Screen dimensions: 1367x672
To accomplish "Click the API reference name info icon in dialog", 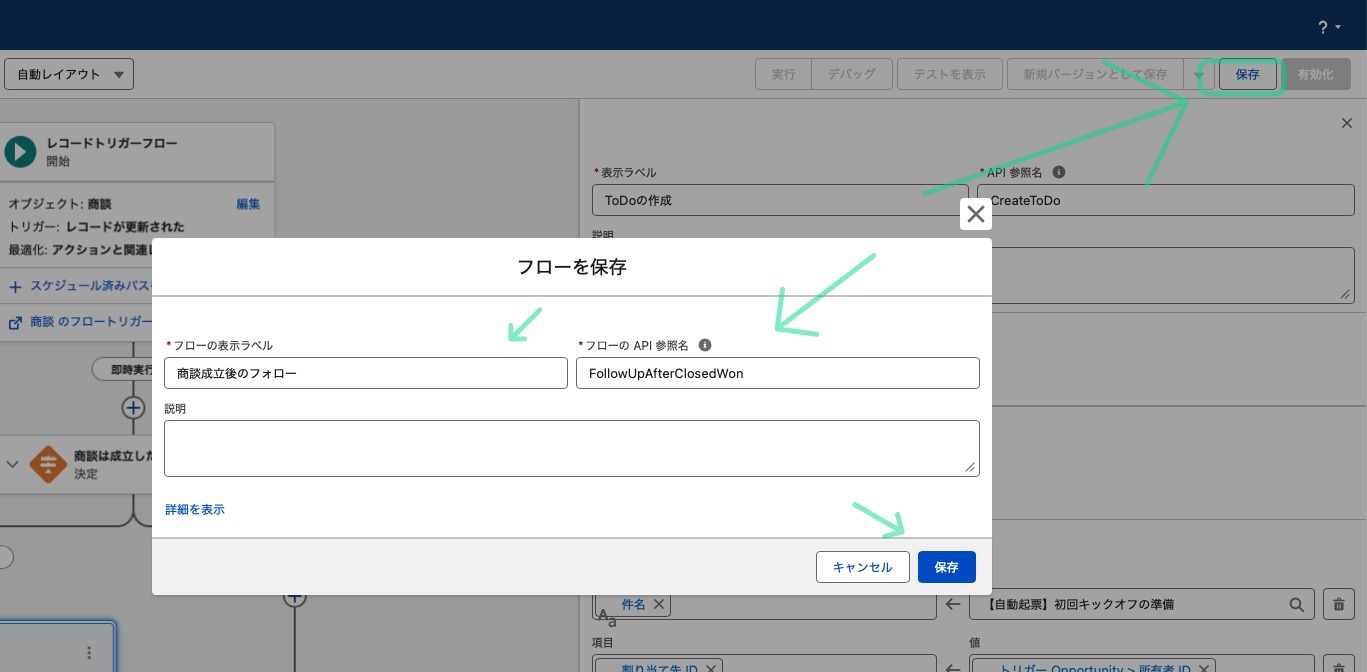I will 705,345.
